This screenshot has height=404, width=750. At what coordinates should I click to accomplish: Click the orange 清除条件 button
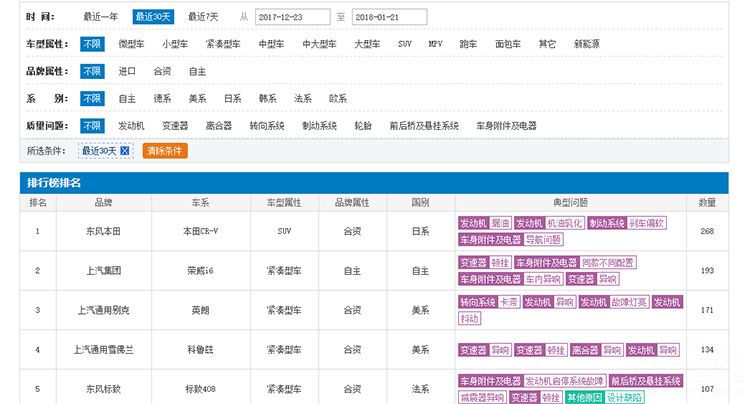click(164, 151)
